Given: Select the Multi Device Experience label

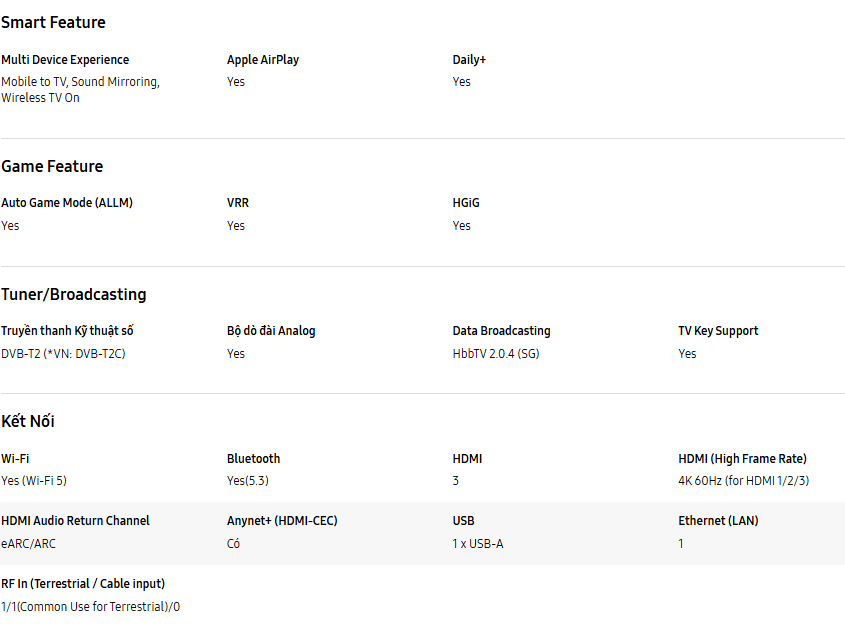Looking at the screenshot, I should click(65, 60).
